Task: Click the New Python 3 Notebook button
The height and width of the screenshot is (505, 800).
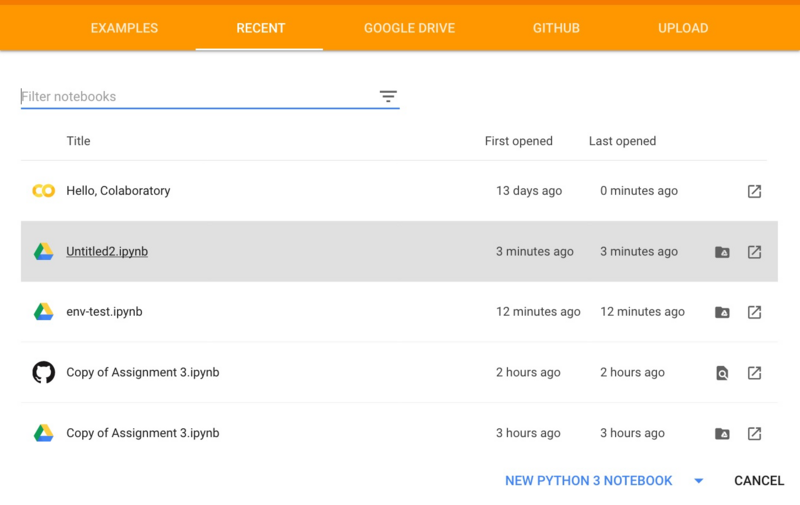Action: pos(588,481)
